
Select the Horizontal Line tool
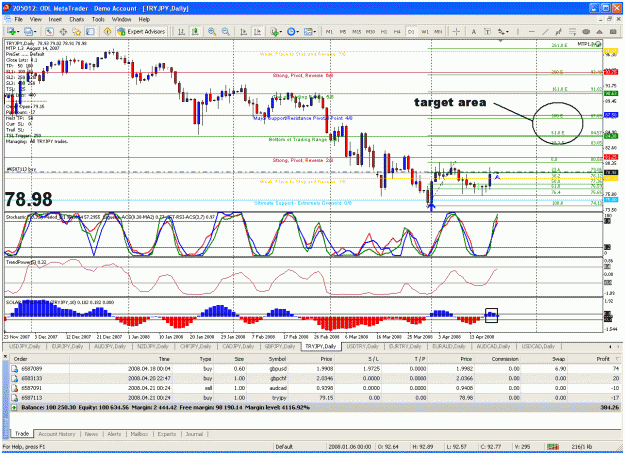coord(531,32)
